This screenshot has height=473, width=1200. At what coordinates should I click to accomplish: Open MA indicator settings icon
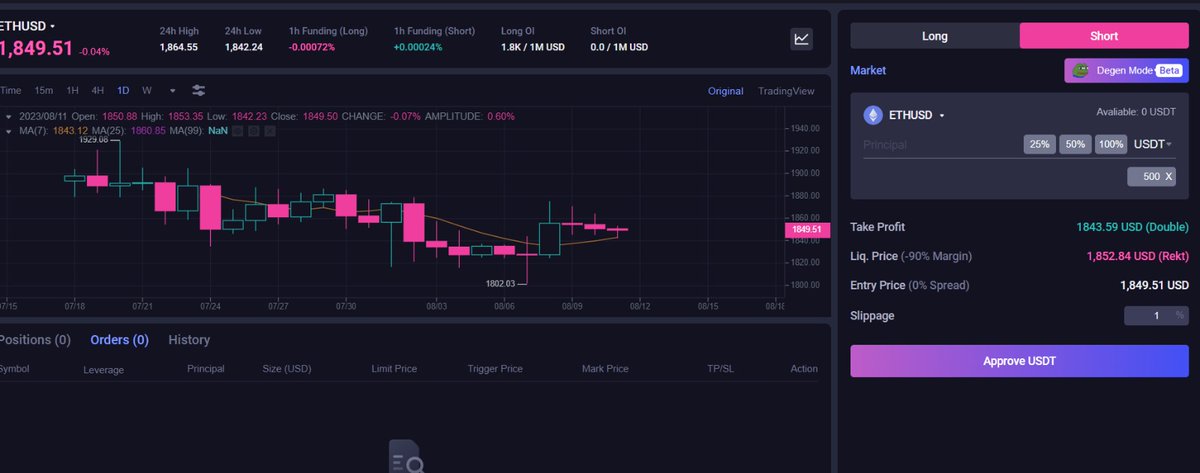[253, 130]
